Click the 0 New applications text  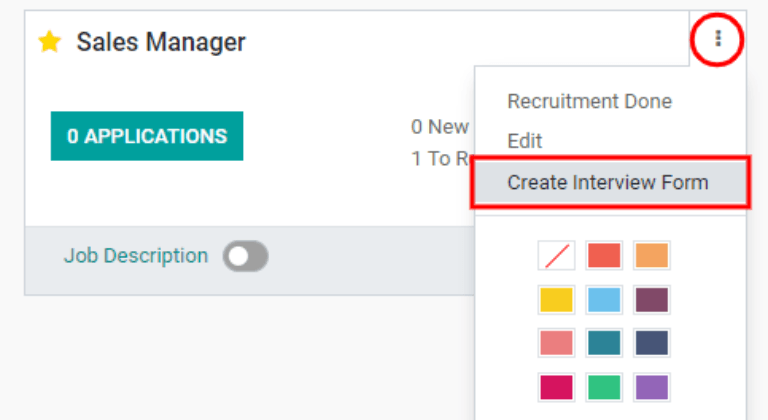coord(440,127)
